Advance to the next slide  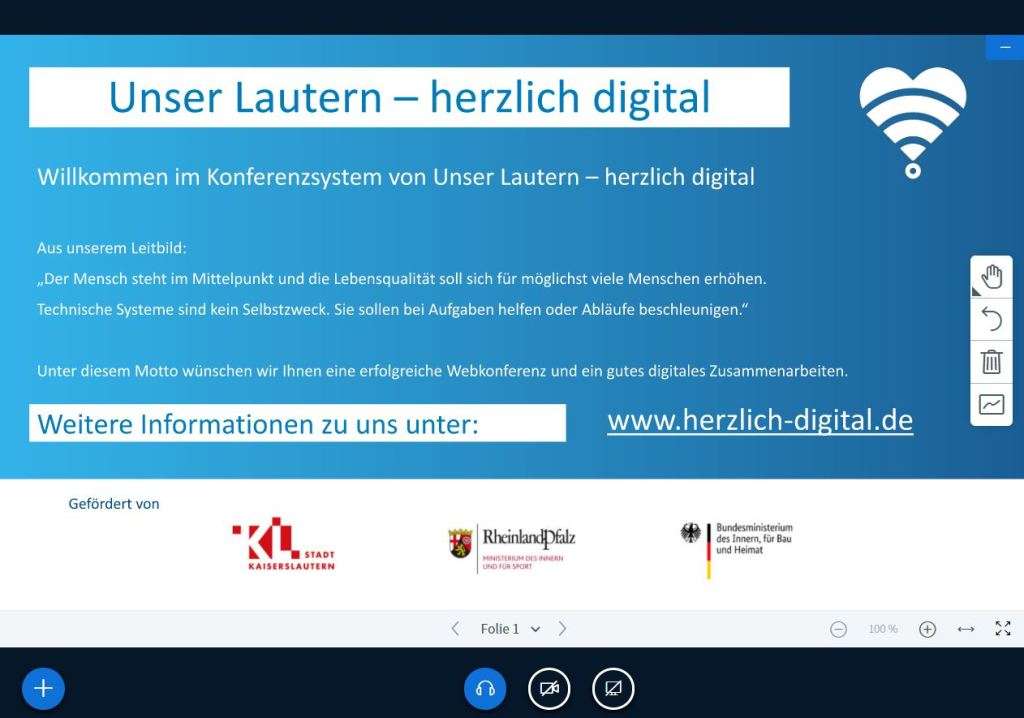(x=563, y=629)
